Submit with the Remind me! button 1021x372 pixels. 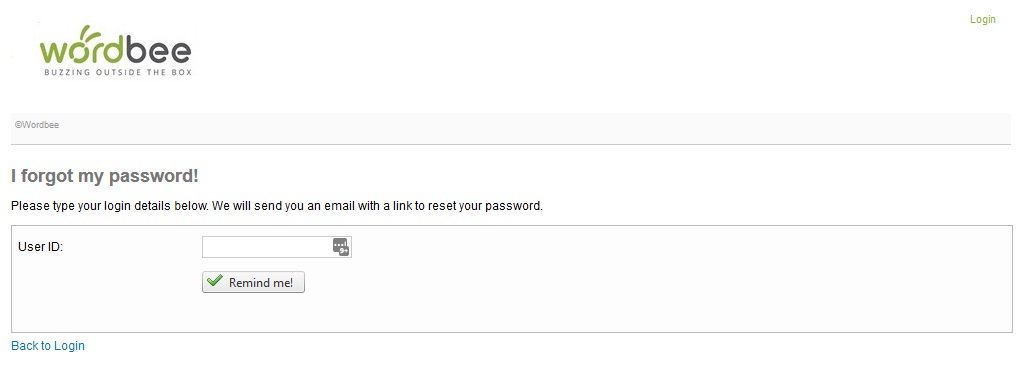click(253, 282)
